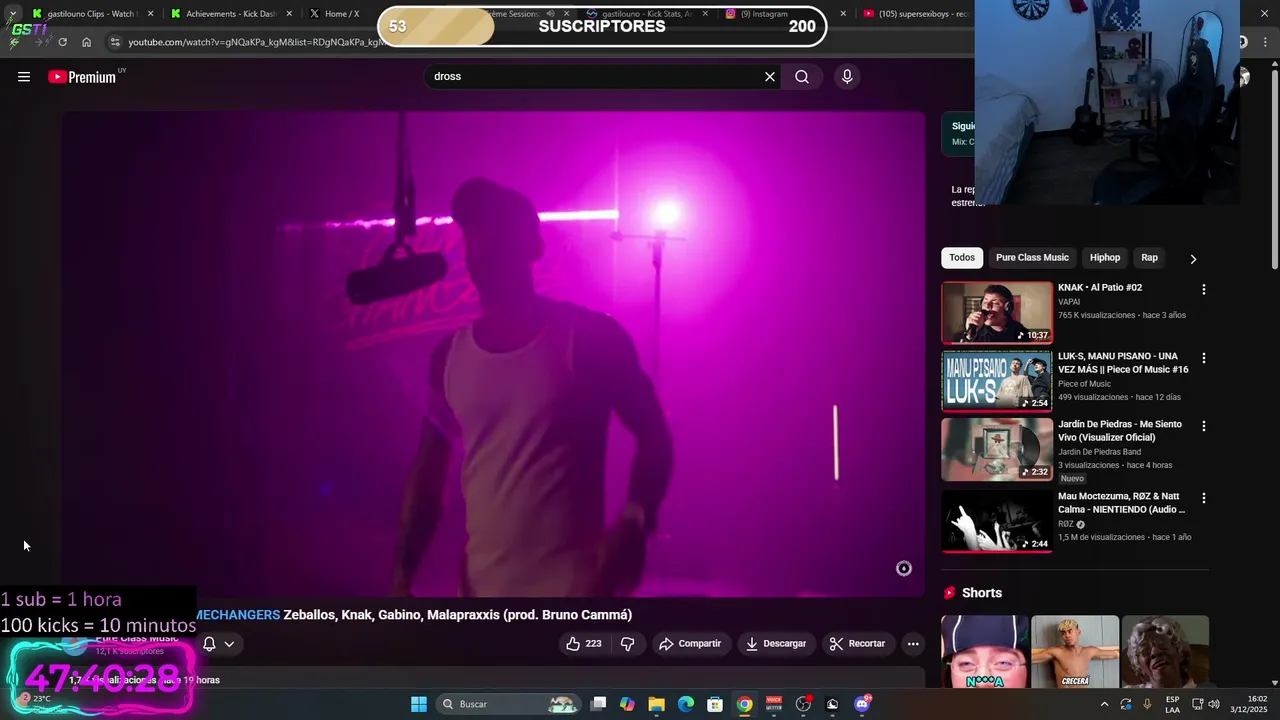Open Voicemeeter from the taskbar
This screenshot has width=1280, height=720.
(x=774, y=704)
